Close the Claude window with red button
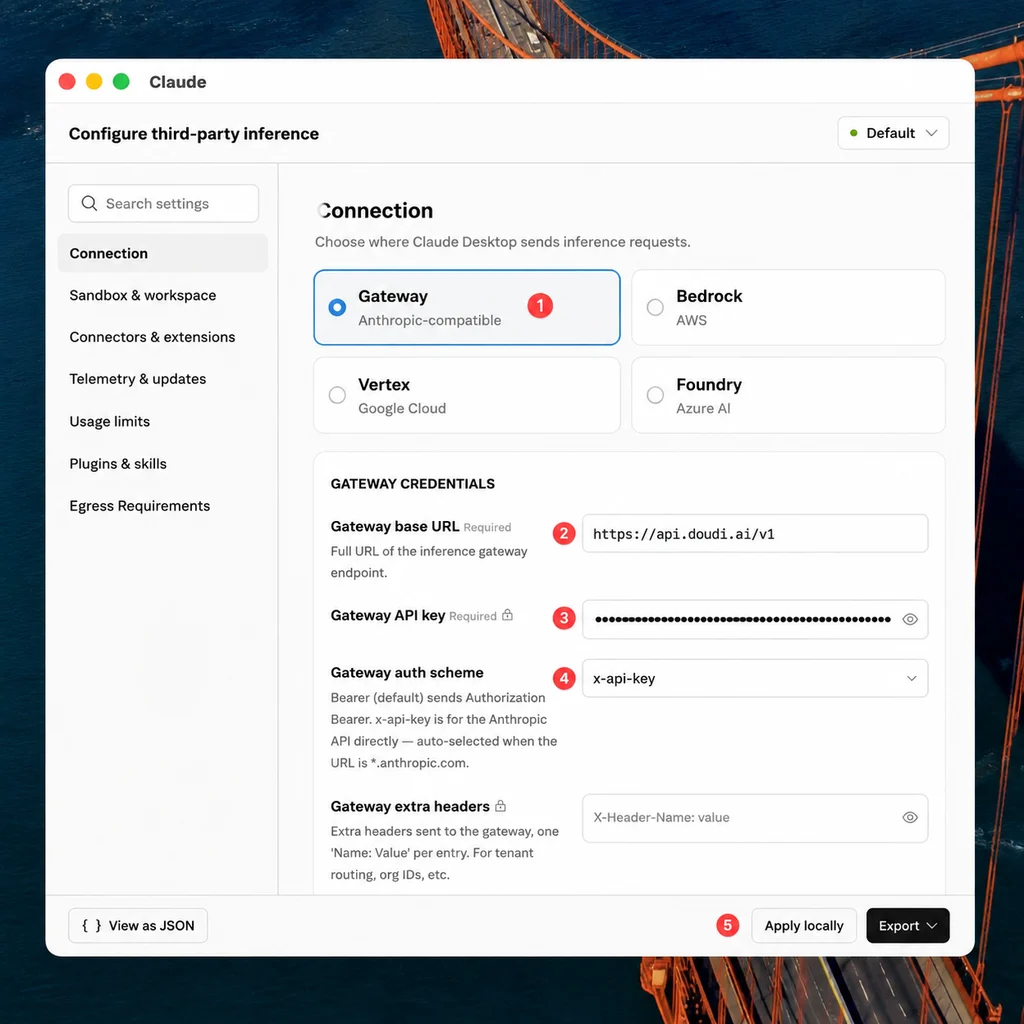Viewport: 1024px width, 1024px height. click(67, 82)
